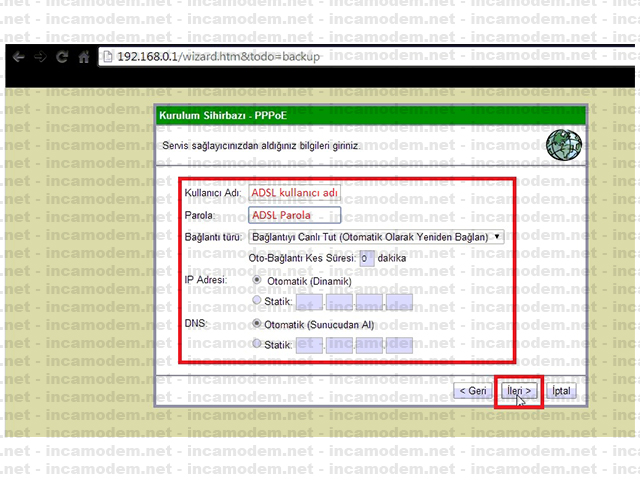Click the İptal cancel button
Image resolution: width=640 pixels, height=480 pixels.
(x=561, y=391)
